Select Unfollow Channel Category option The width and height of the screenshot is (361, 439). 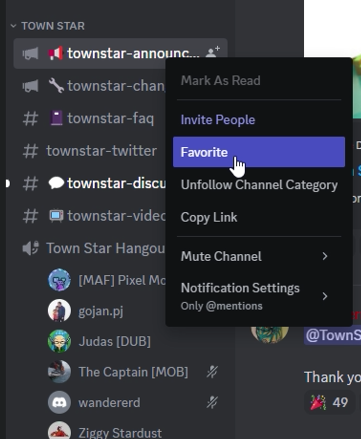(259, 185)
